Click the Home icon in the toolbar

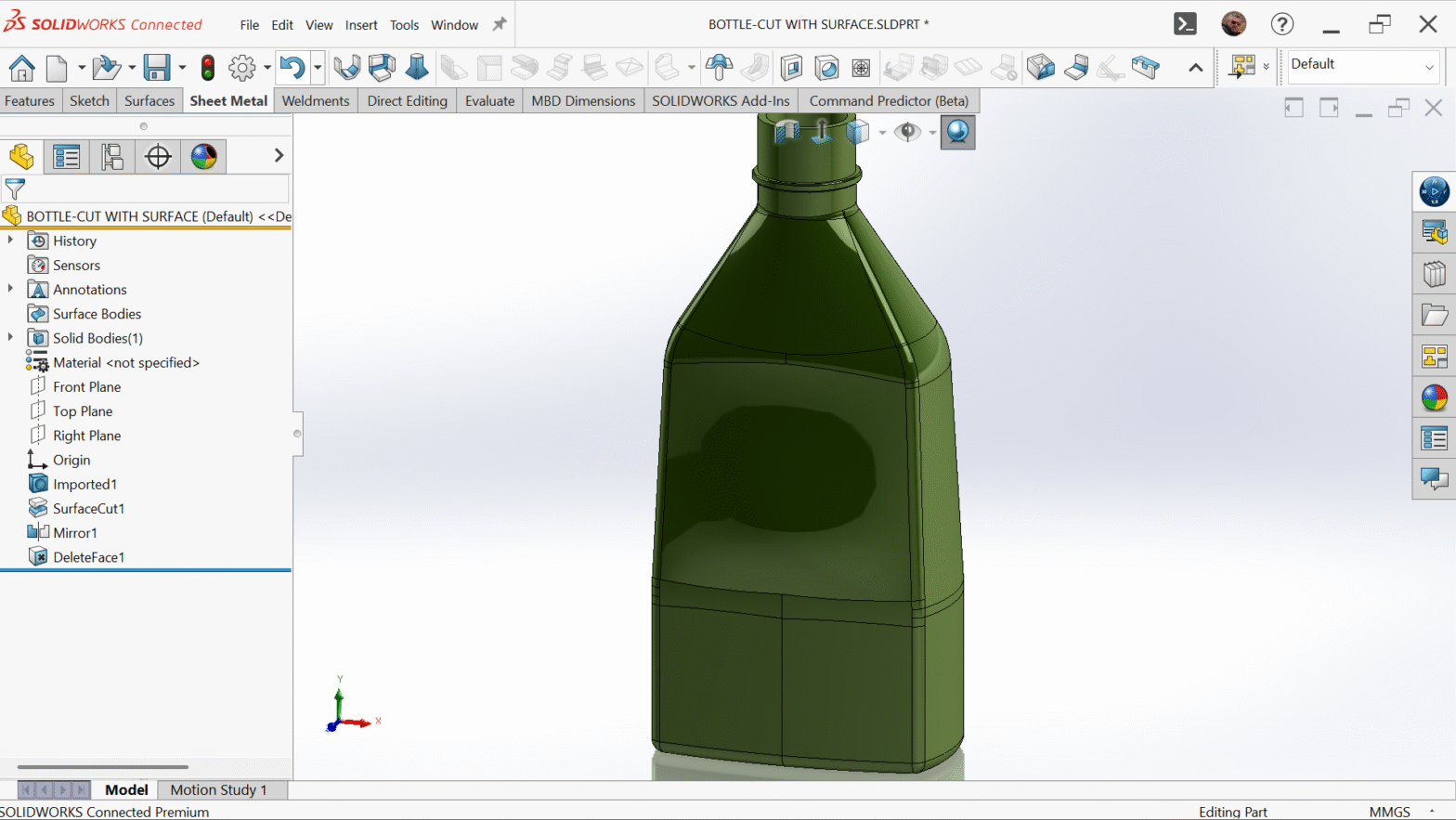(21, 68)
